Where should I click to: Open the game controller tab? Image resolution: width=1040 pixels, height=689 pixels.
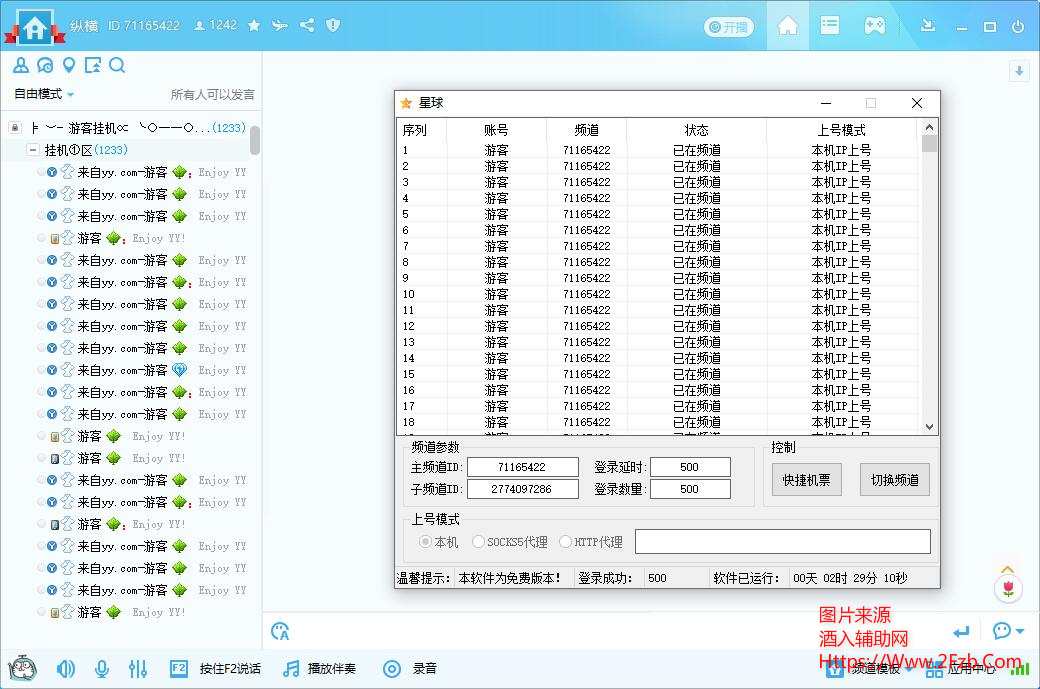[874, 26]
